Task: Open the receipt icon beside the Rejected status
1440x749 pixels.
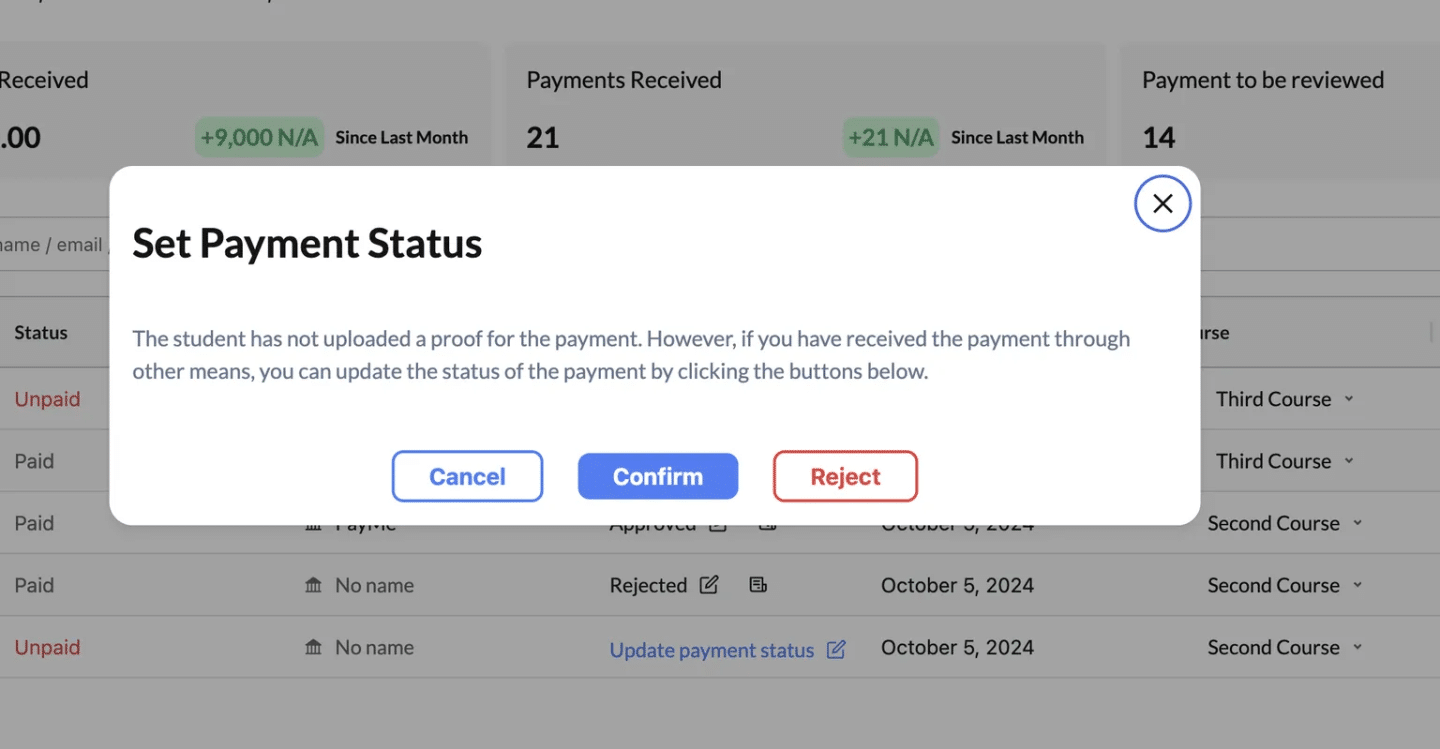Action: 758,585
